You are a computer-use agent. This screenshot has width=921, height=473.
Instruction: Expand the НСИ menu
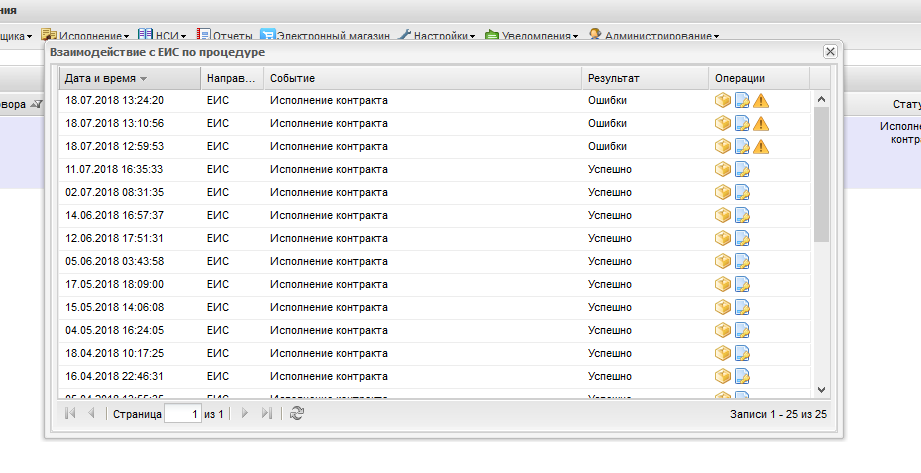click(x=162, y=36)
